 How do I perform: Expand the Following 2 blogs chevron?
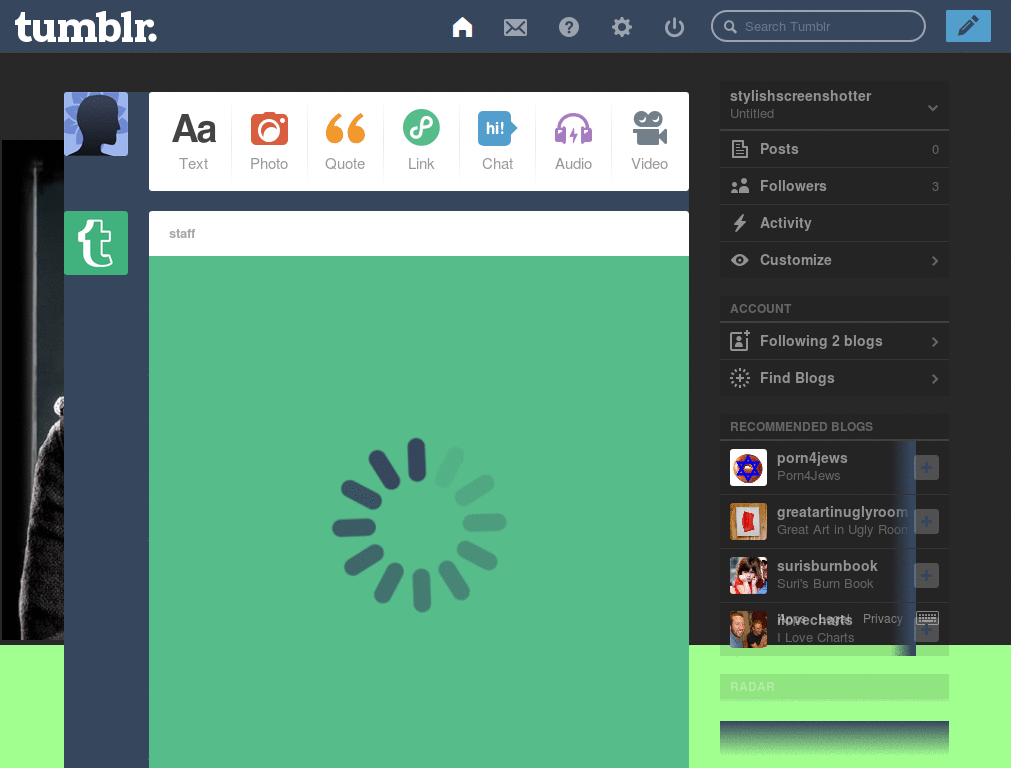(x=935, y=342)
